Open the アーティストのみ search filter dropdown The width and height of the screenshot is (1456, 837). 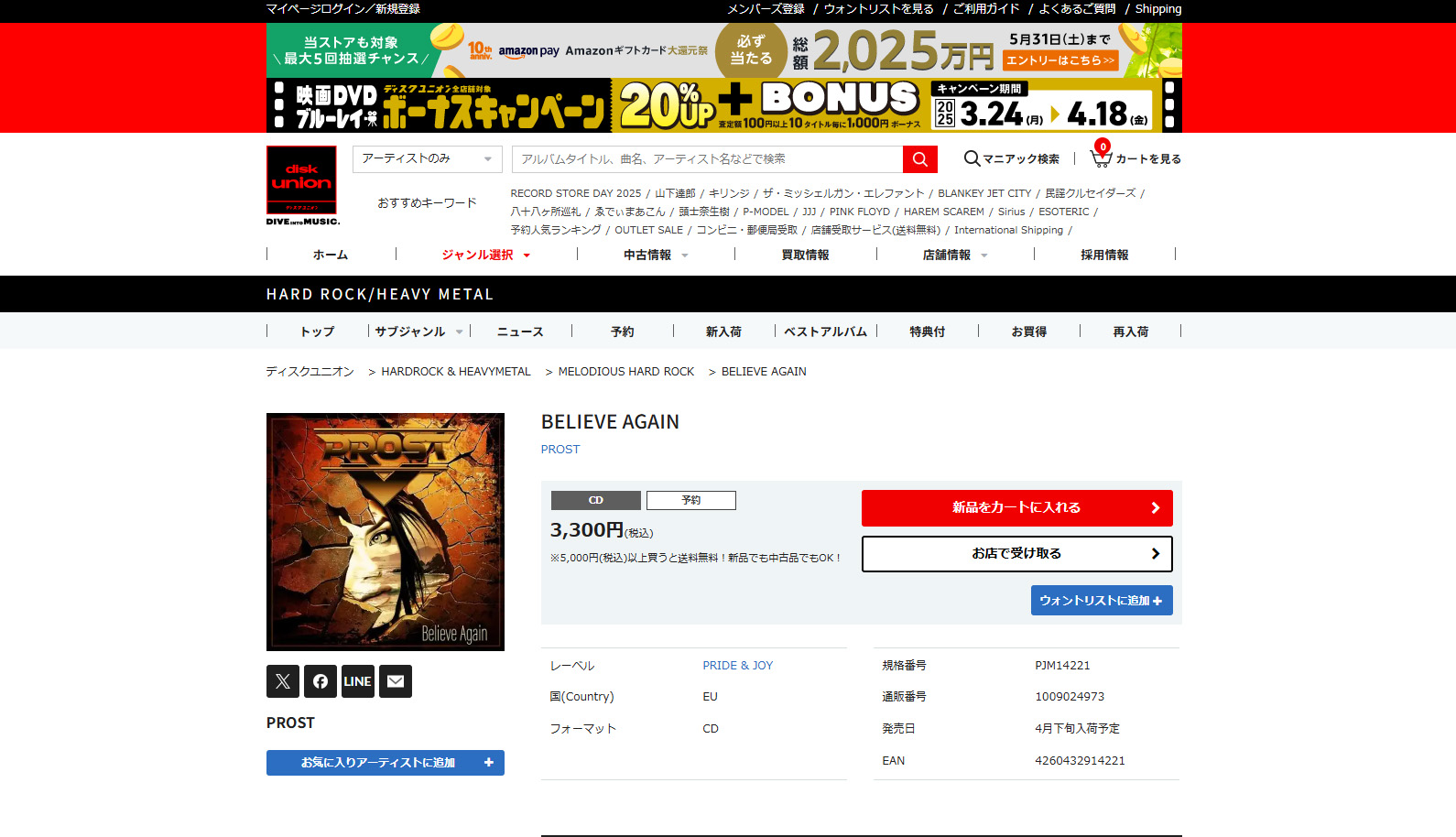tap(428, 159)
